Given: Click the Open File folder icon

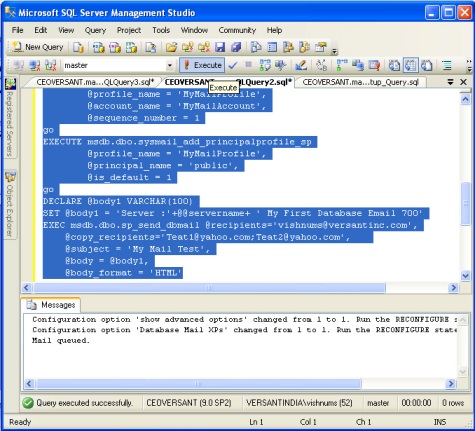Looking at the screenshot, I should (x=171, y=47).
